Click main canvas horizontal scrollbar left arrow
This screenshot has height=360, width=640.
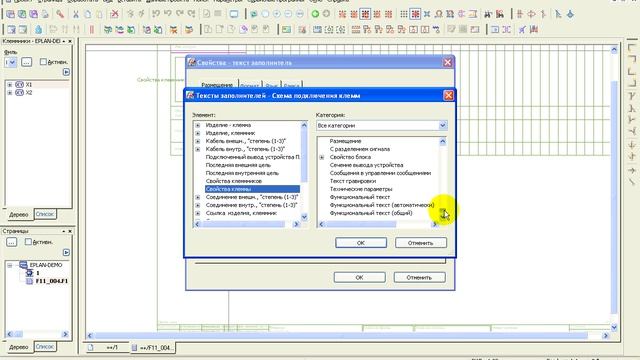90,336
